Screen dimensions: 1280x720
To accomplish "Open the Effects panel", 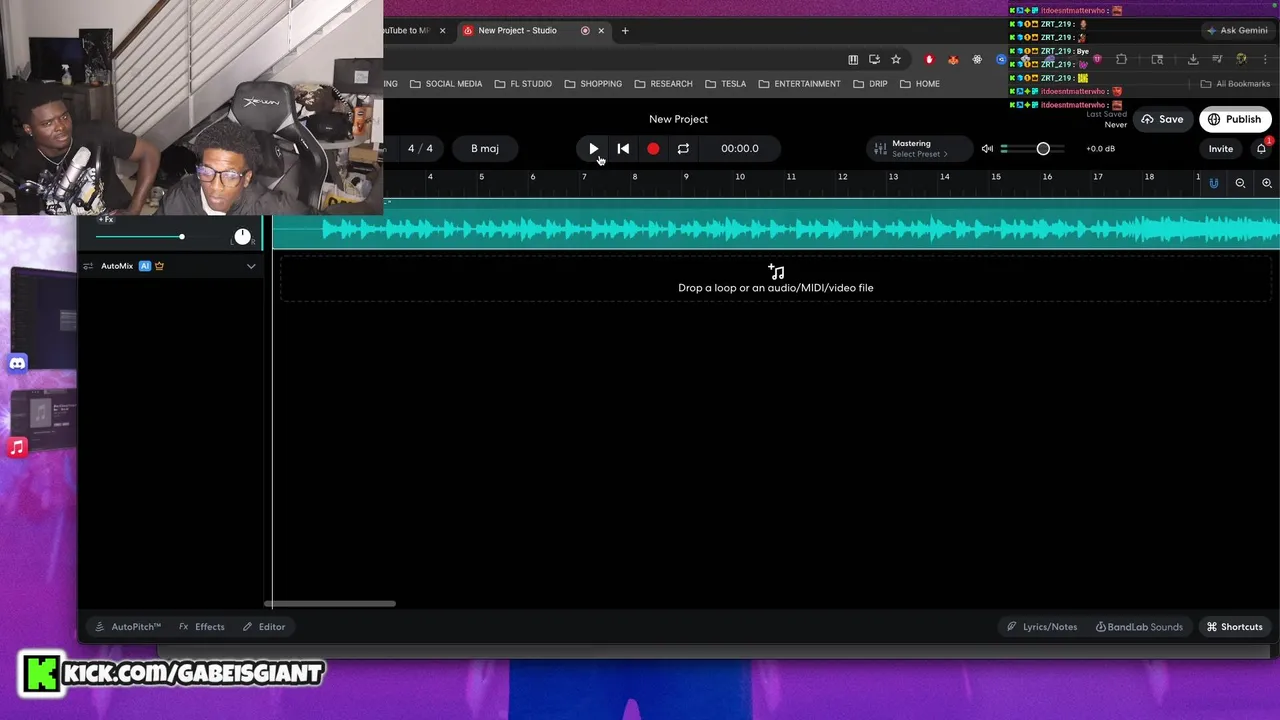I will [201, 627].
